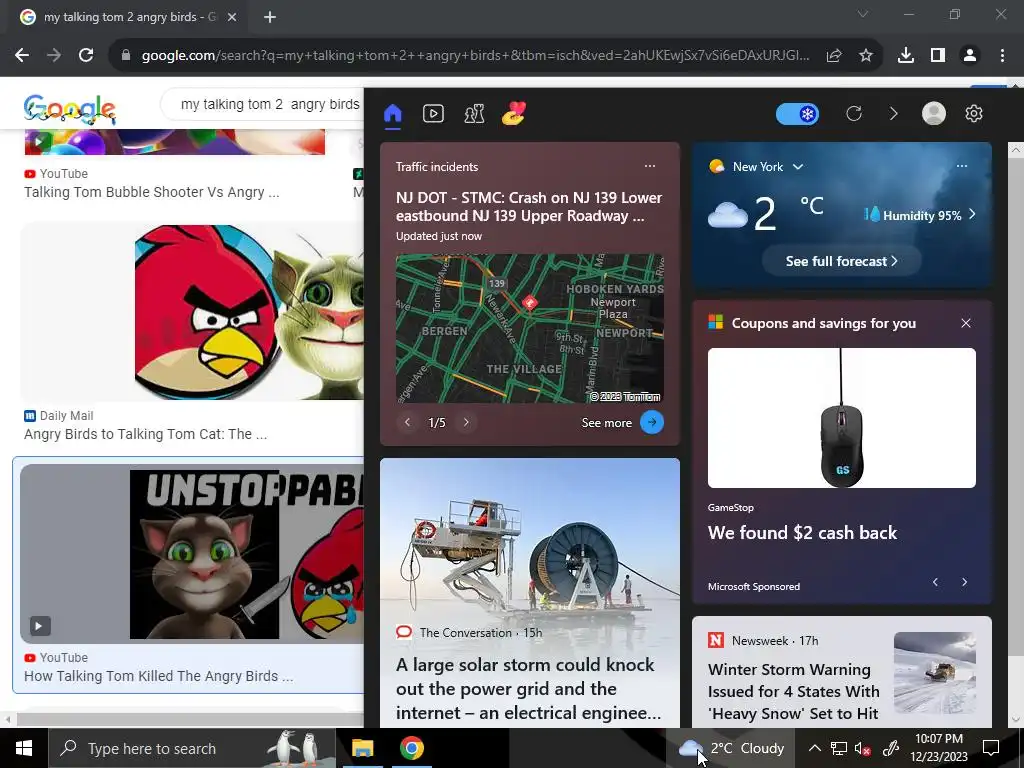This screenshot has height=768, width=1024.
Task: Open We found $2 cash back offer
Action: [x=802, y=533]
